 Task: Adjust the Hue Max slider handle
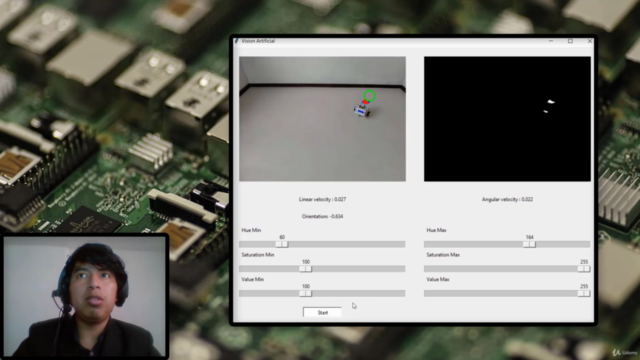[x=529, y=244]
